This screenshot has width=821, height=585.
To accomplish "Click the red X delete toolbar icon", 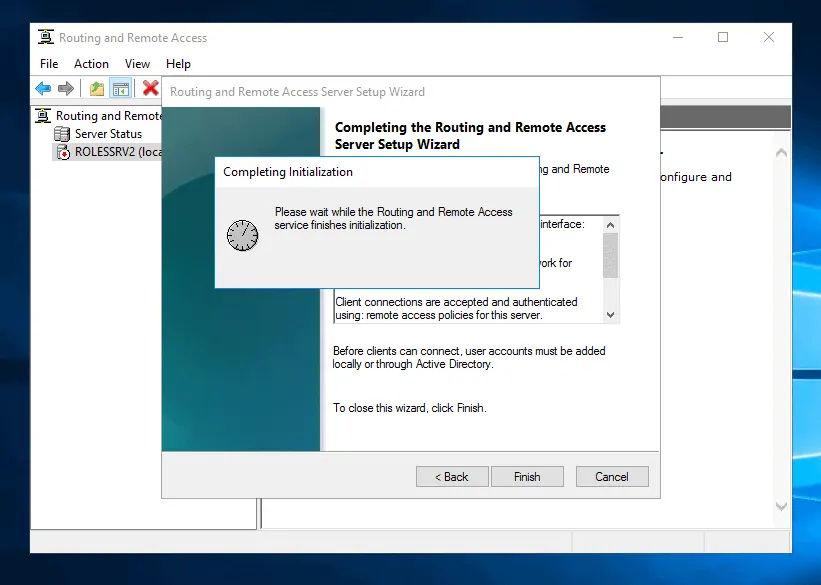I will (151, 88).
